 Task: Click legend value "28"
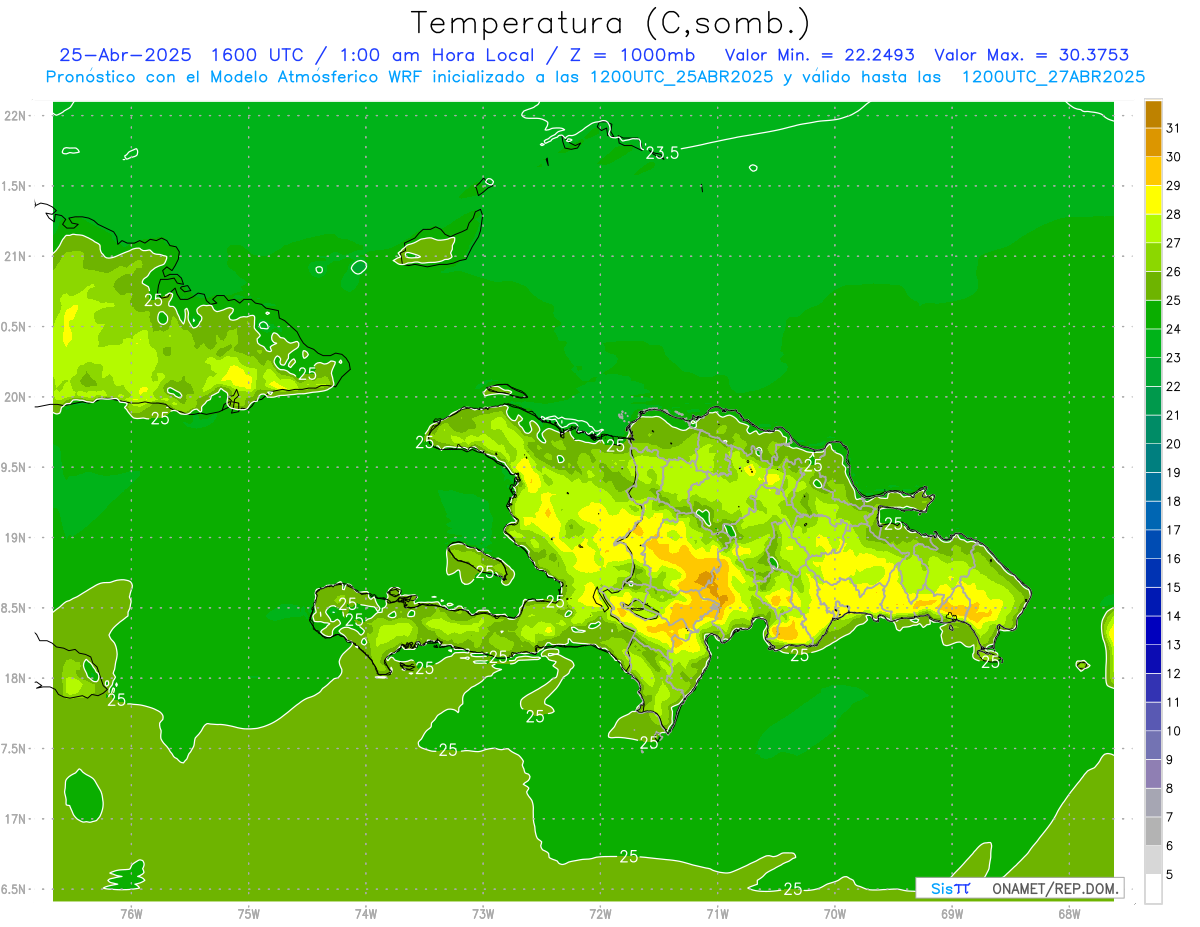(1173, 214)
